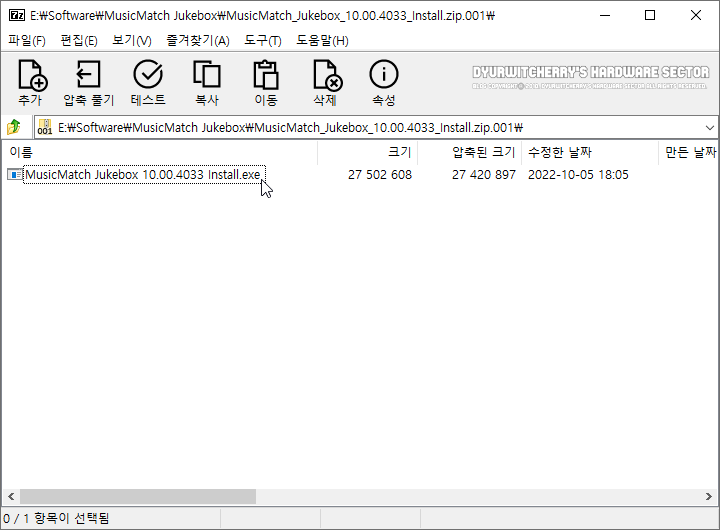Click the Delete (삭제) toolbar icon
The image size is (720, 530).
(x=327, y=74)
